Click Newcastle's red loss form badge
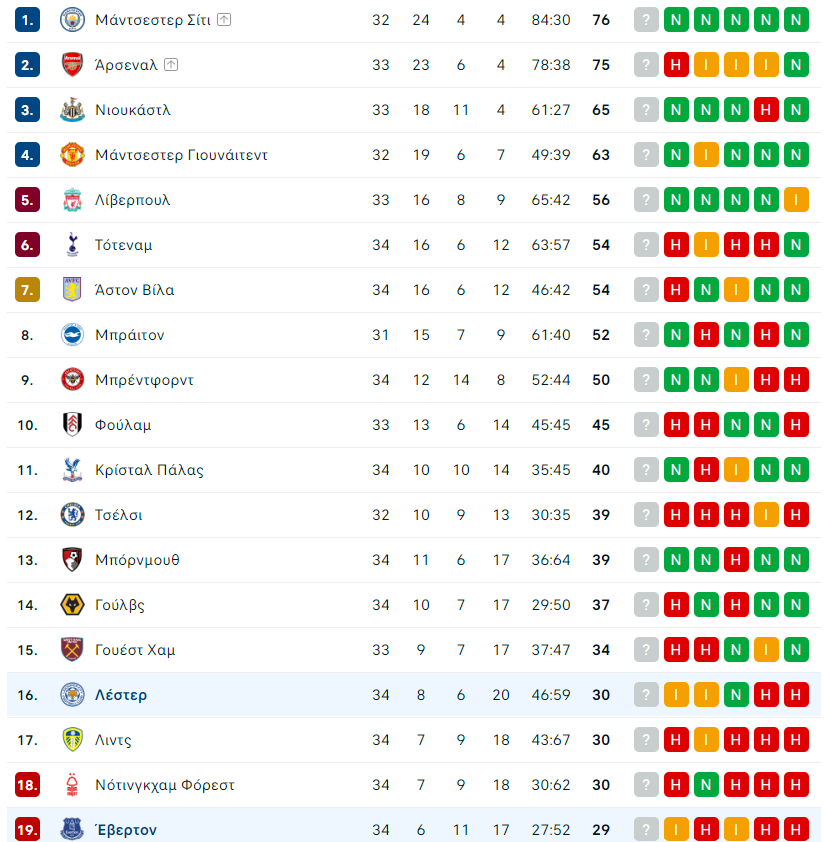 767,110
